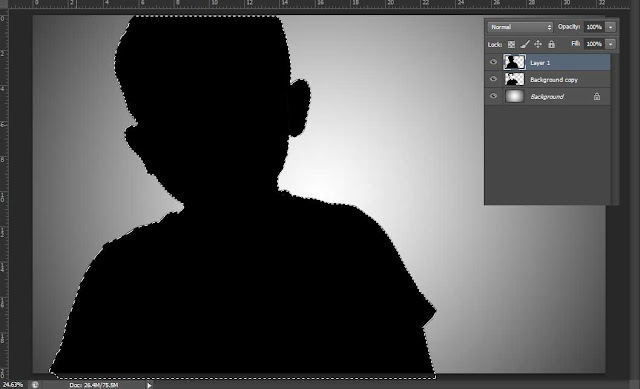Image resolution: width=640 pixels, height=389 pixels.
Task: Click the Fill 100% value field
Action: 594,44
